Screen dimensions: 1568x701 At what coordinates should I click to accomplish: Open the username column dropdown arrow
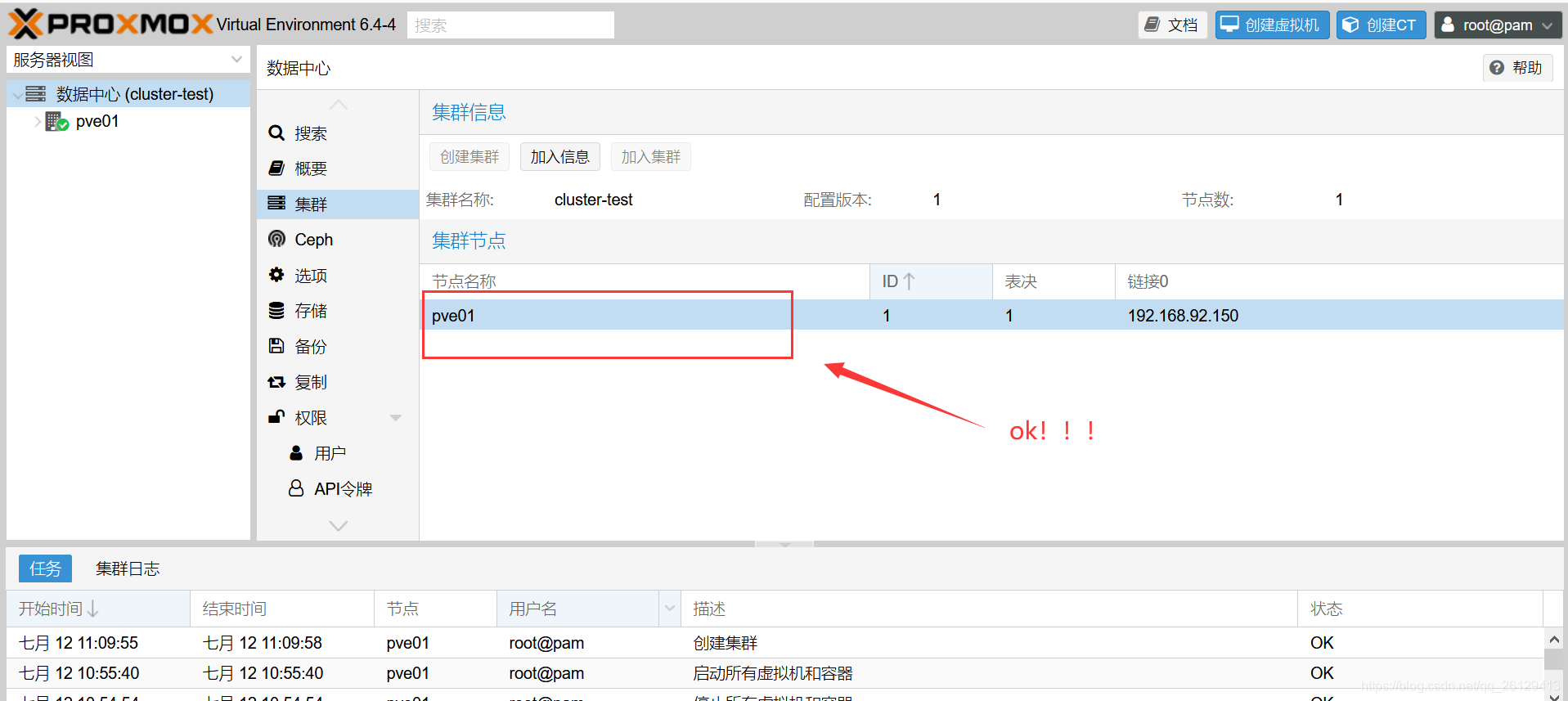670,609
